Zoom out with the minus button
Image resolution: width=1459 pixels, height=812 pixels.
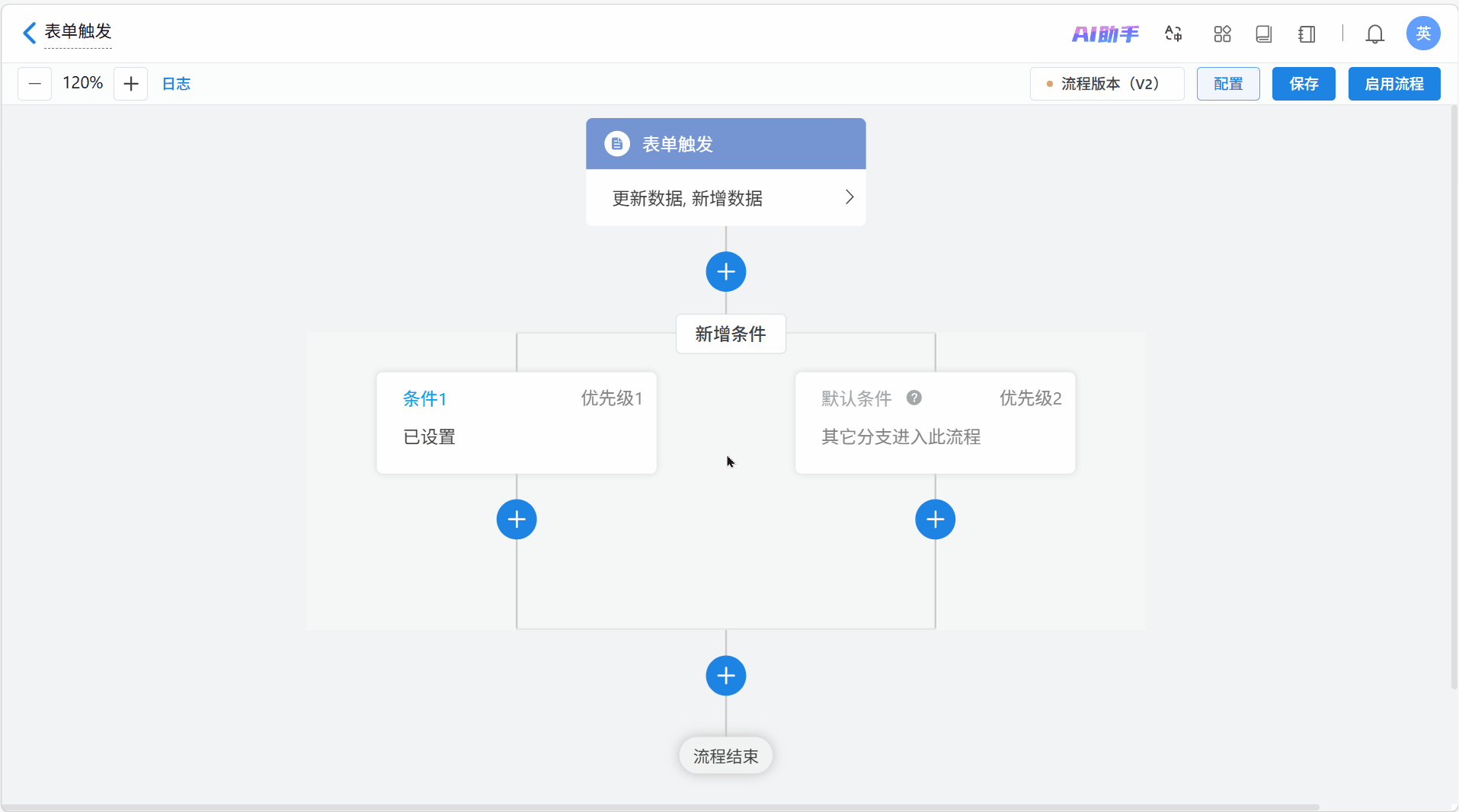point(35,84)
